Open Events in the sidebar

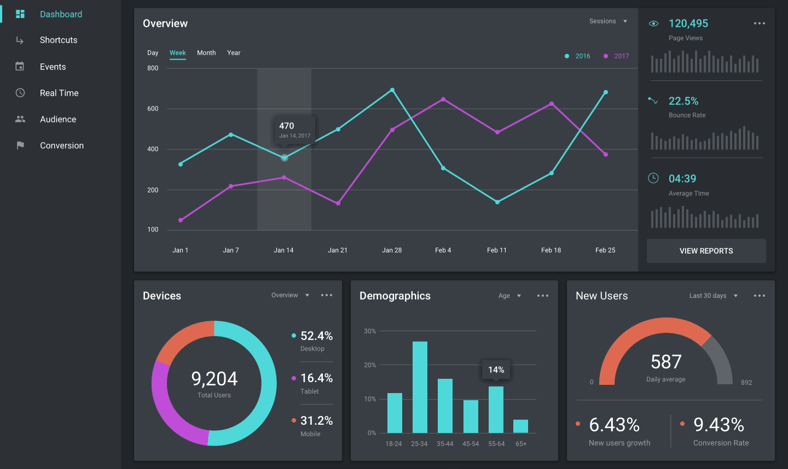[x=53, y=66]
